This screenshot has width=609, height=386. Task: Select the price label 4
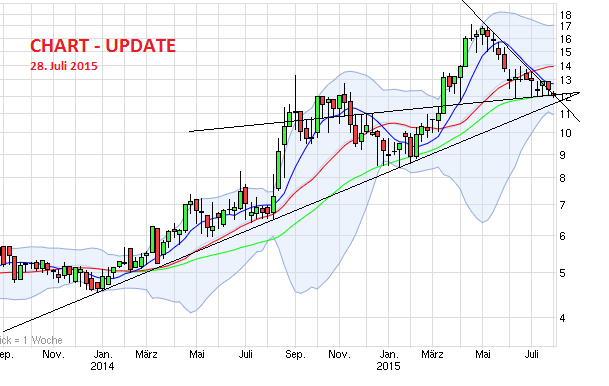tap(563, 318)
